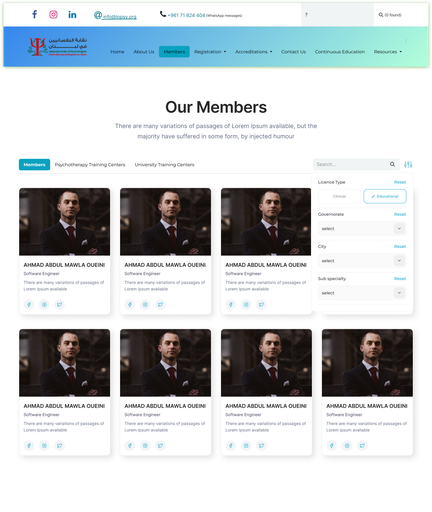Open the City select dropdown

point(362,261)
